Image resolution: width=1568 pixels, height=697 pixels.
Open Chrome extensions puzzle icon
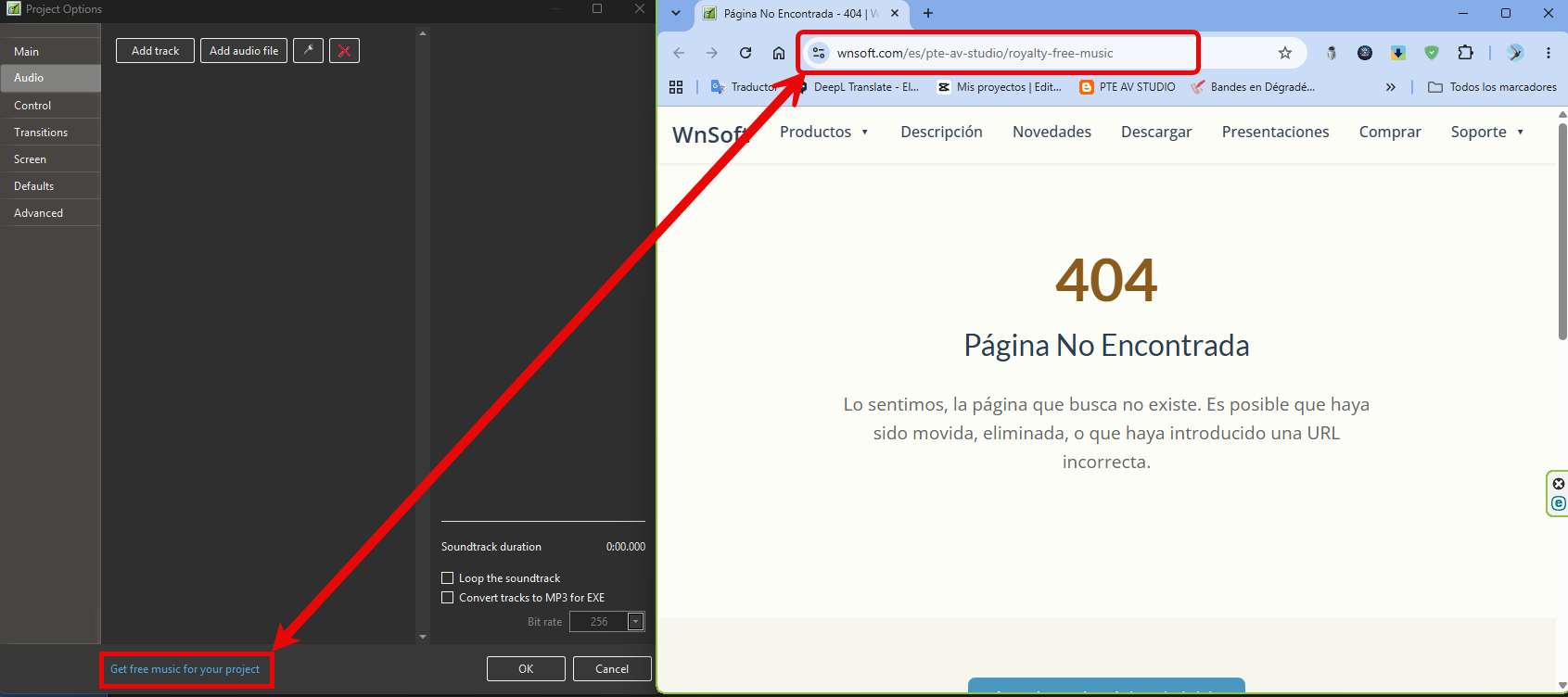pyautogui.click(x=1465, y=53)
